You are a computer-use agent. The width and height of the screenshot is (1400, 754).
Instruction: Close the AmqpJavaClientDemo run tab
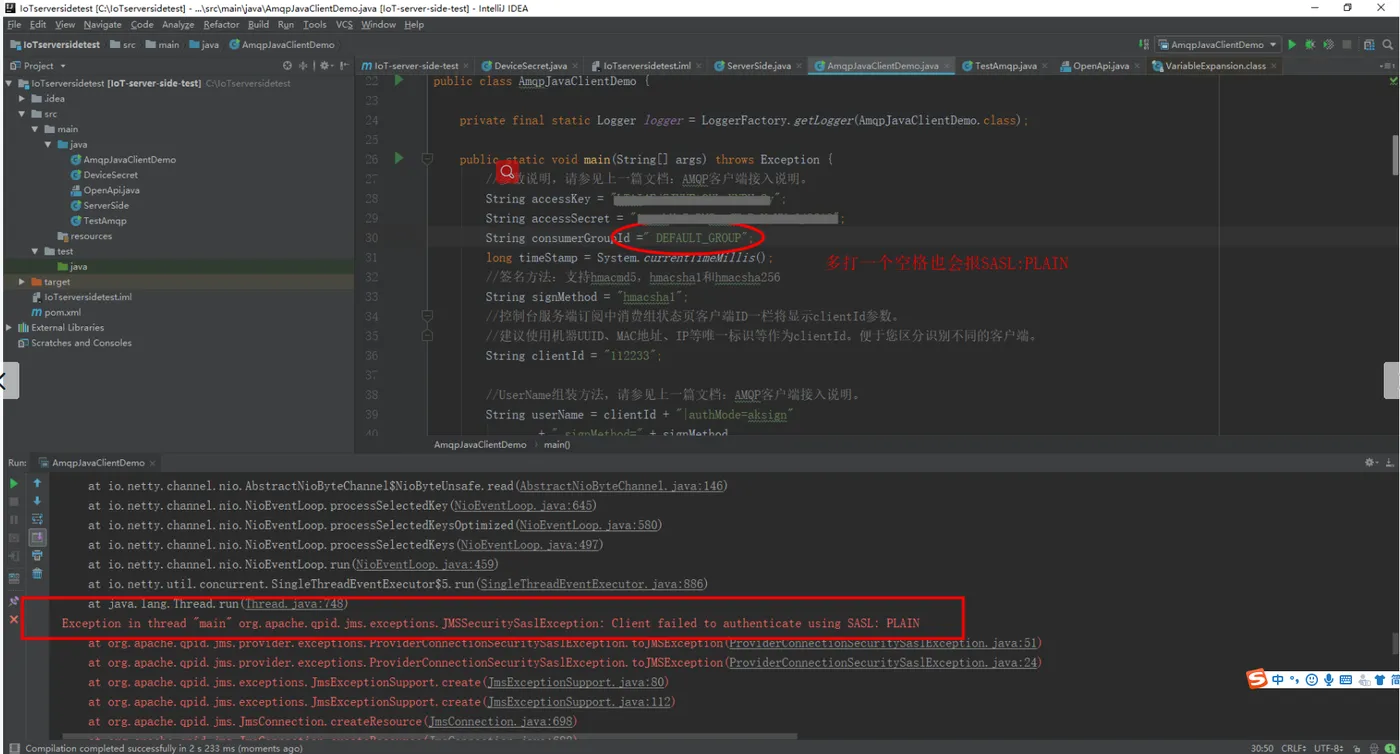153,463
